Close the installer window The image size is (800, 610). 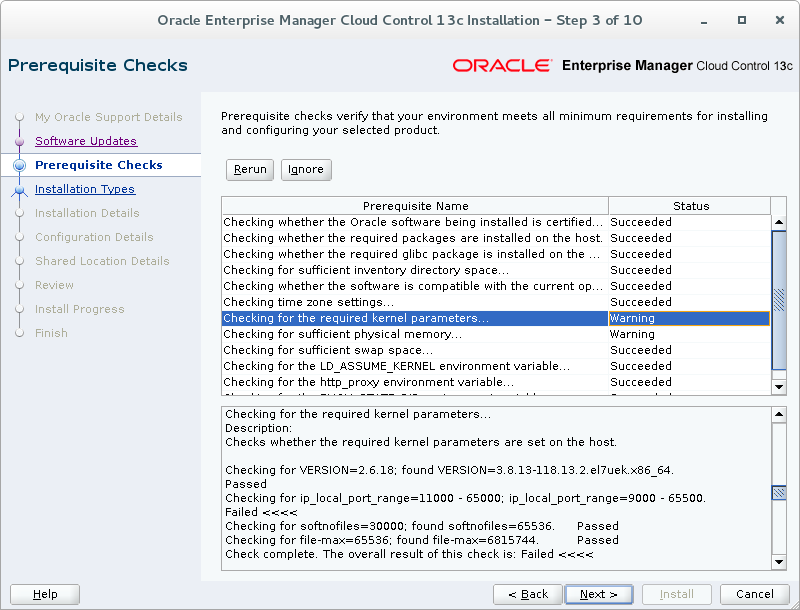[780, 20]
